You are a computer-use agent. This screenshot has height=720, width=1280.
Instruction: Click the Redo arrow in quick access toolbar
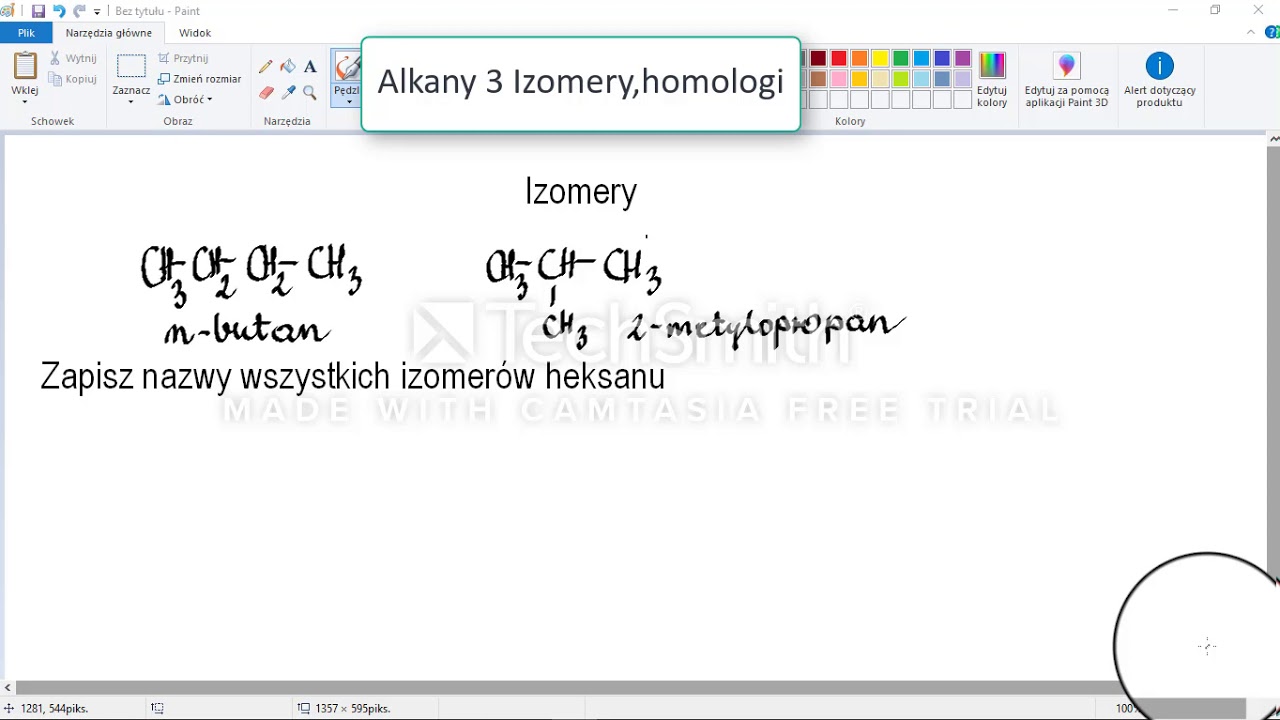point(79,11)
